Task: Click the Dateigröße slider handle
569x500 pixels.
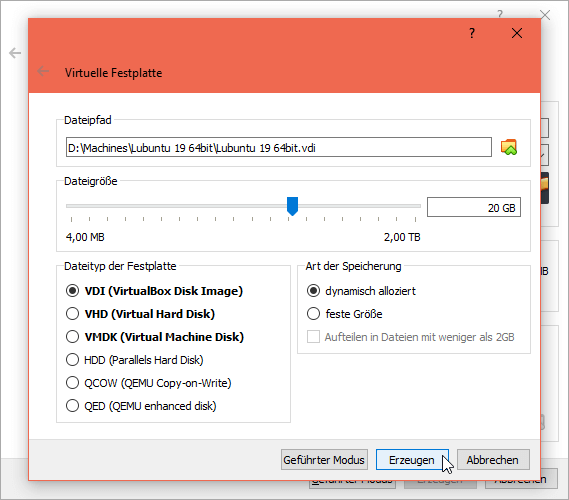Action: click(x=292, y=206)
